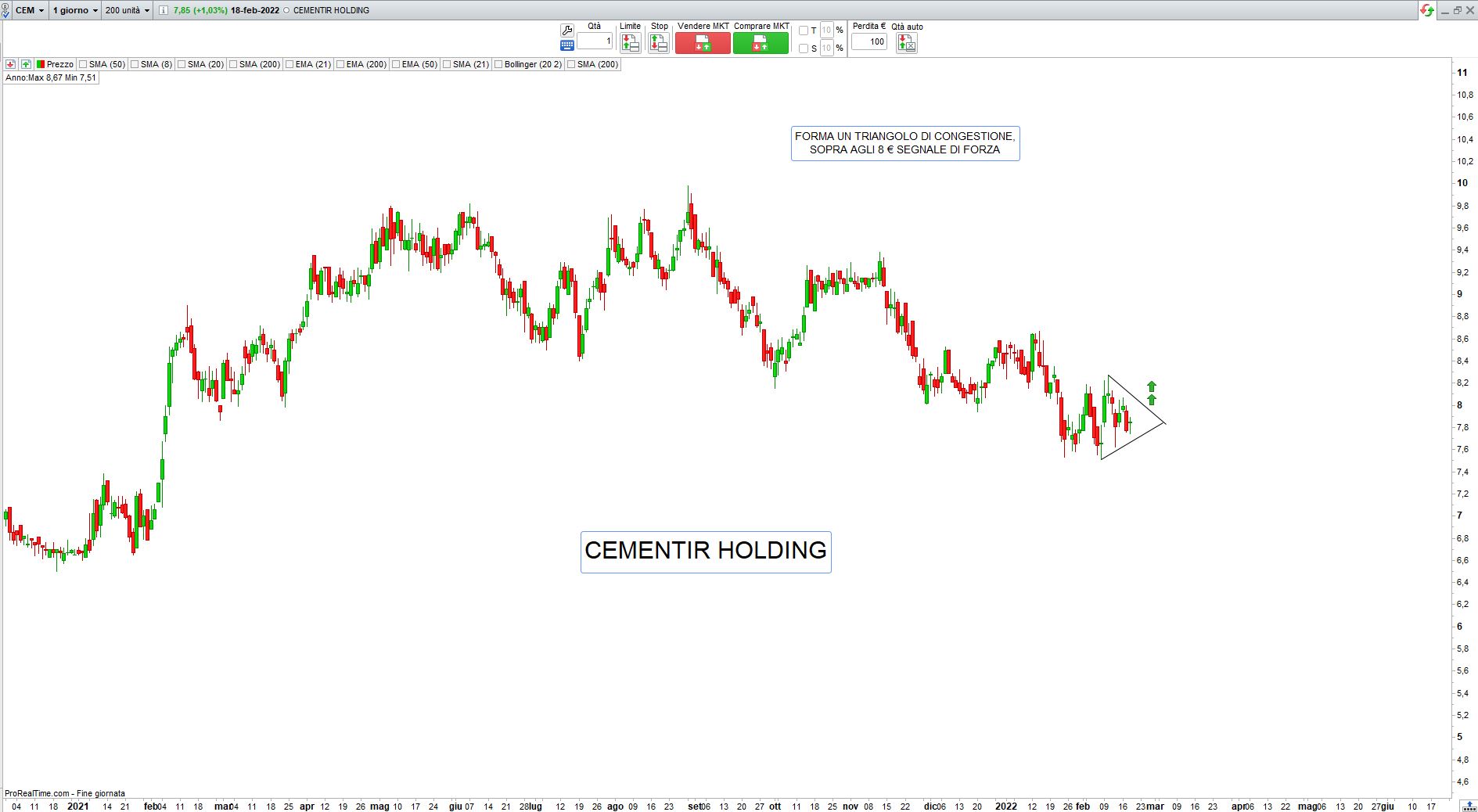Enable the SMA (50) checkbox
1478x812 pixels.
(83, 64)
